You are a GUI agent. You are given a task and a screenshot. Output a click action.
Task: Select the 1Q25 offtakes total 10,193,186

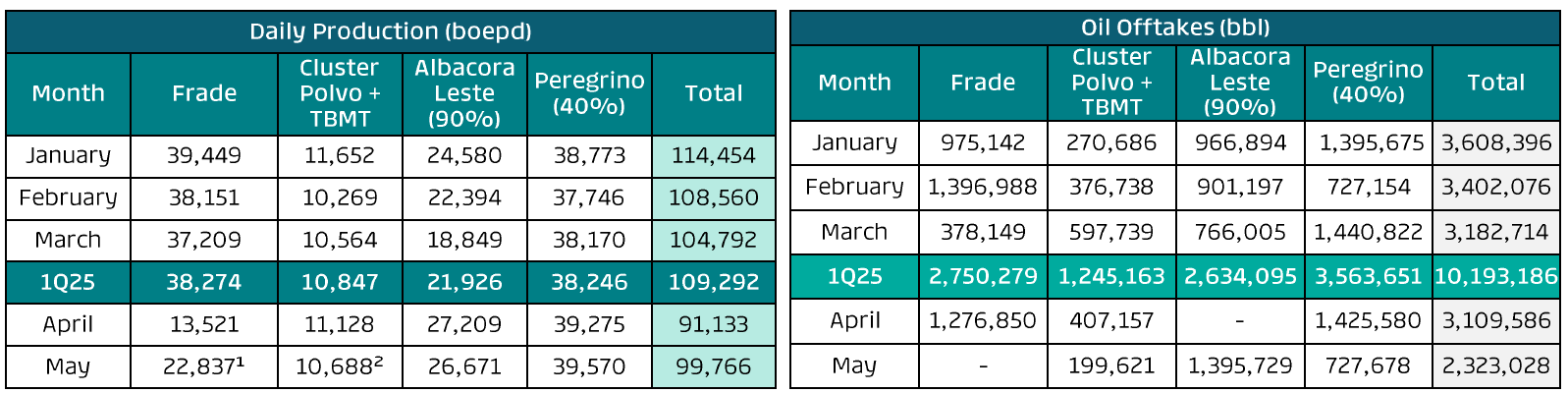pos(1495,276)
